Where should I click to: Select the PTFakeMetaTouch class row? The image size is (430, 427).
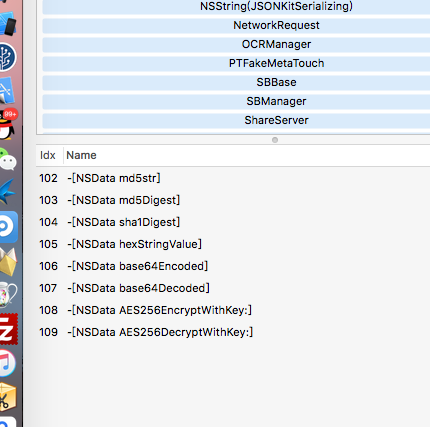click(x=236, y=64)
